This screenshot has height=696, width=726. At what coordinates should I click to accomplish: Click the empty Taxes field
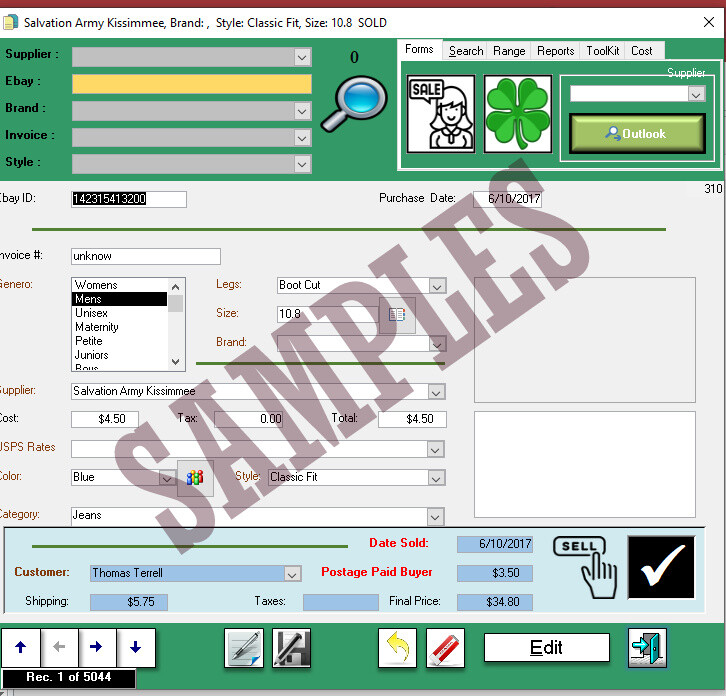[340, 602]
